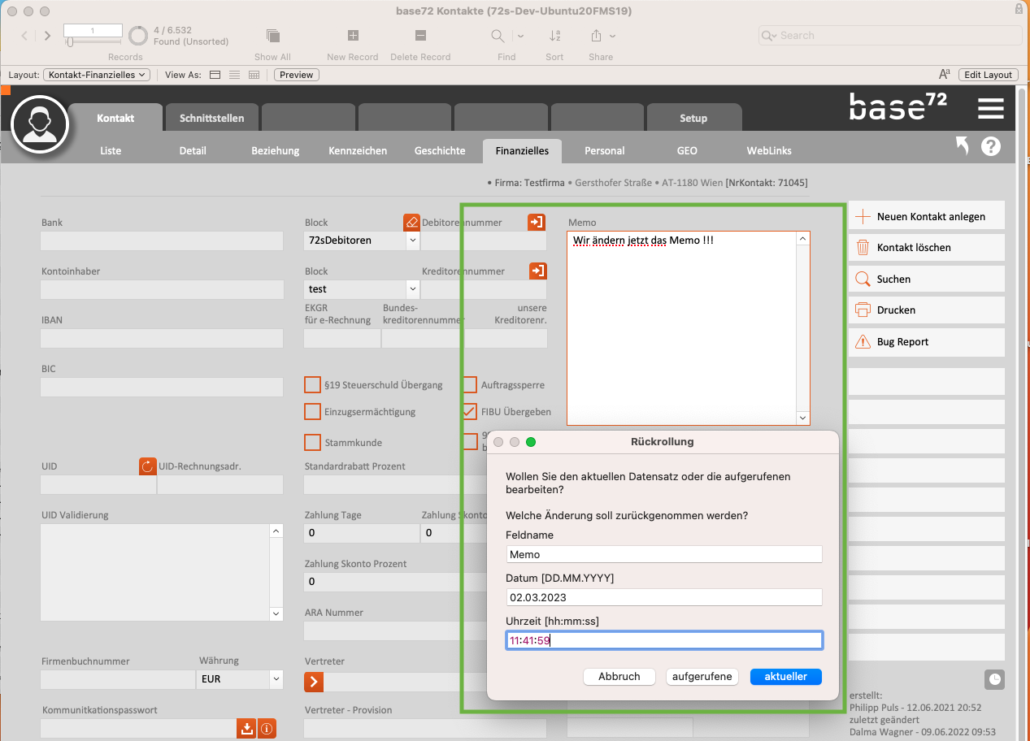The image size is (1030, 741).
Task: Switch to list view icon
Action: pyautogui.click(x=235, y=75)
